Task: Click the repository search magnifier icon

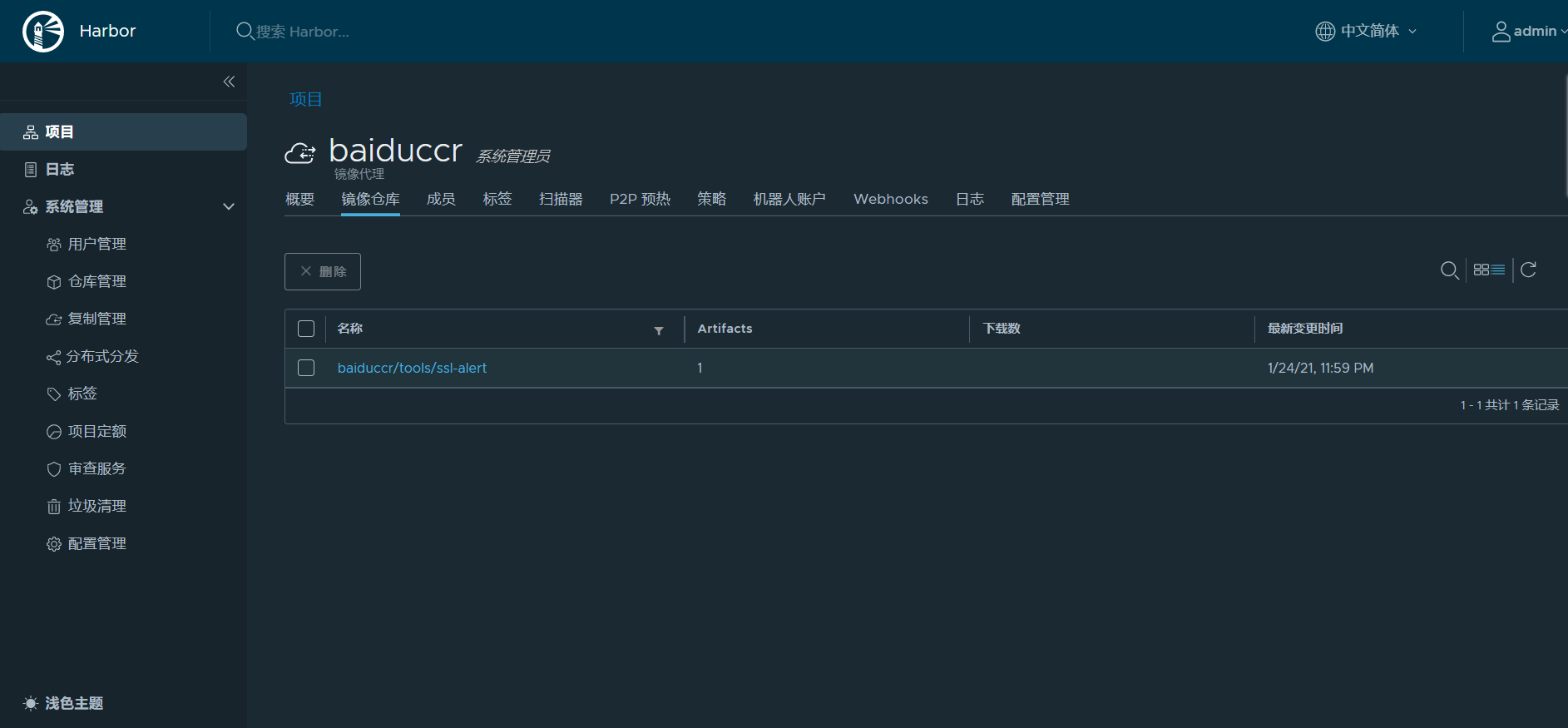Action: (x=1449, y=270)
